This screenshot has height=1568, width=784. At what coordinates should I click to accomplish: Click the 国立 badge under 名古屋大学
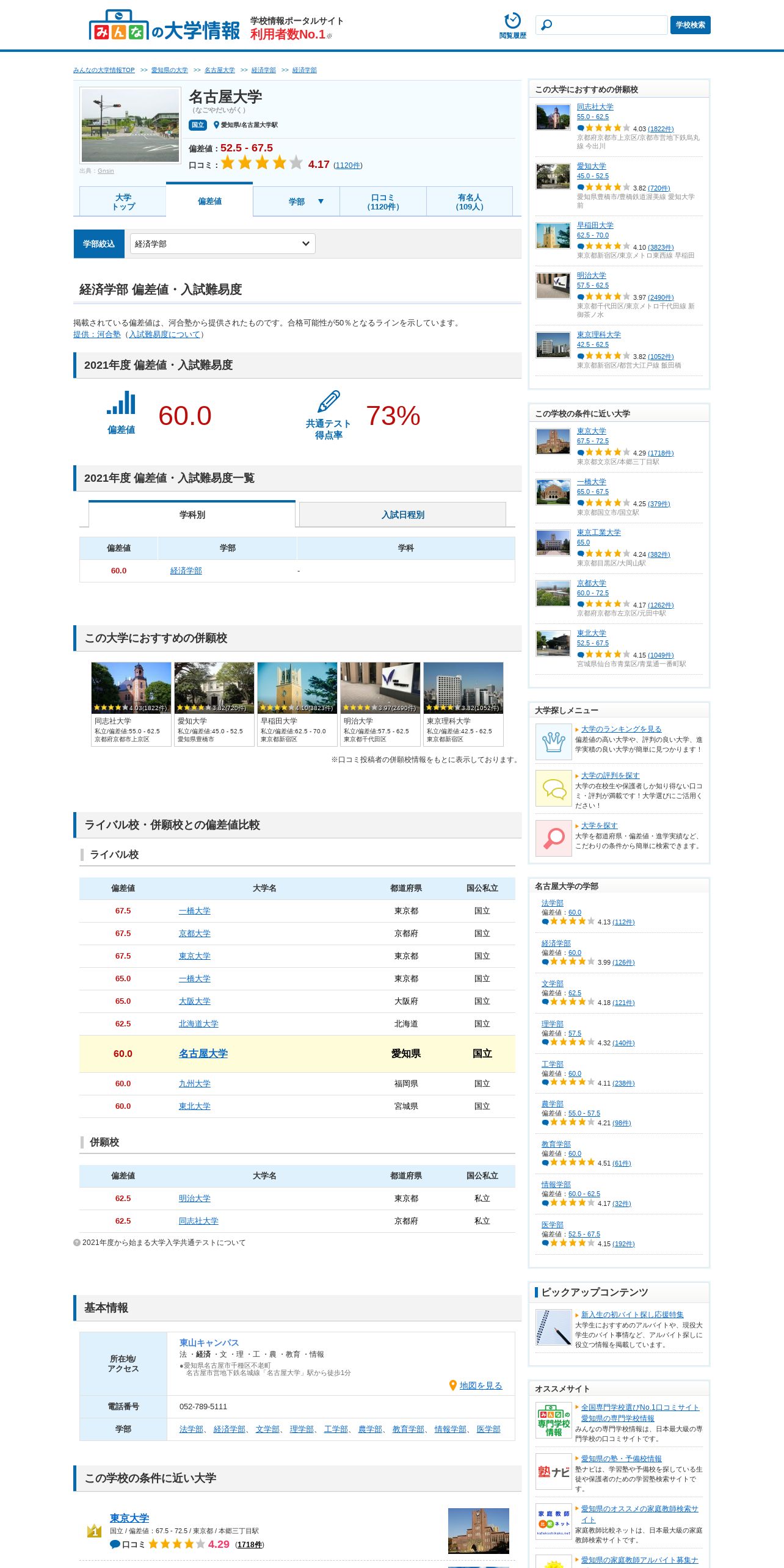197,125
